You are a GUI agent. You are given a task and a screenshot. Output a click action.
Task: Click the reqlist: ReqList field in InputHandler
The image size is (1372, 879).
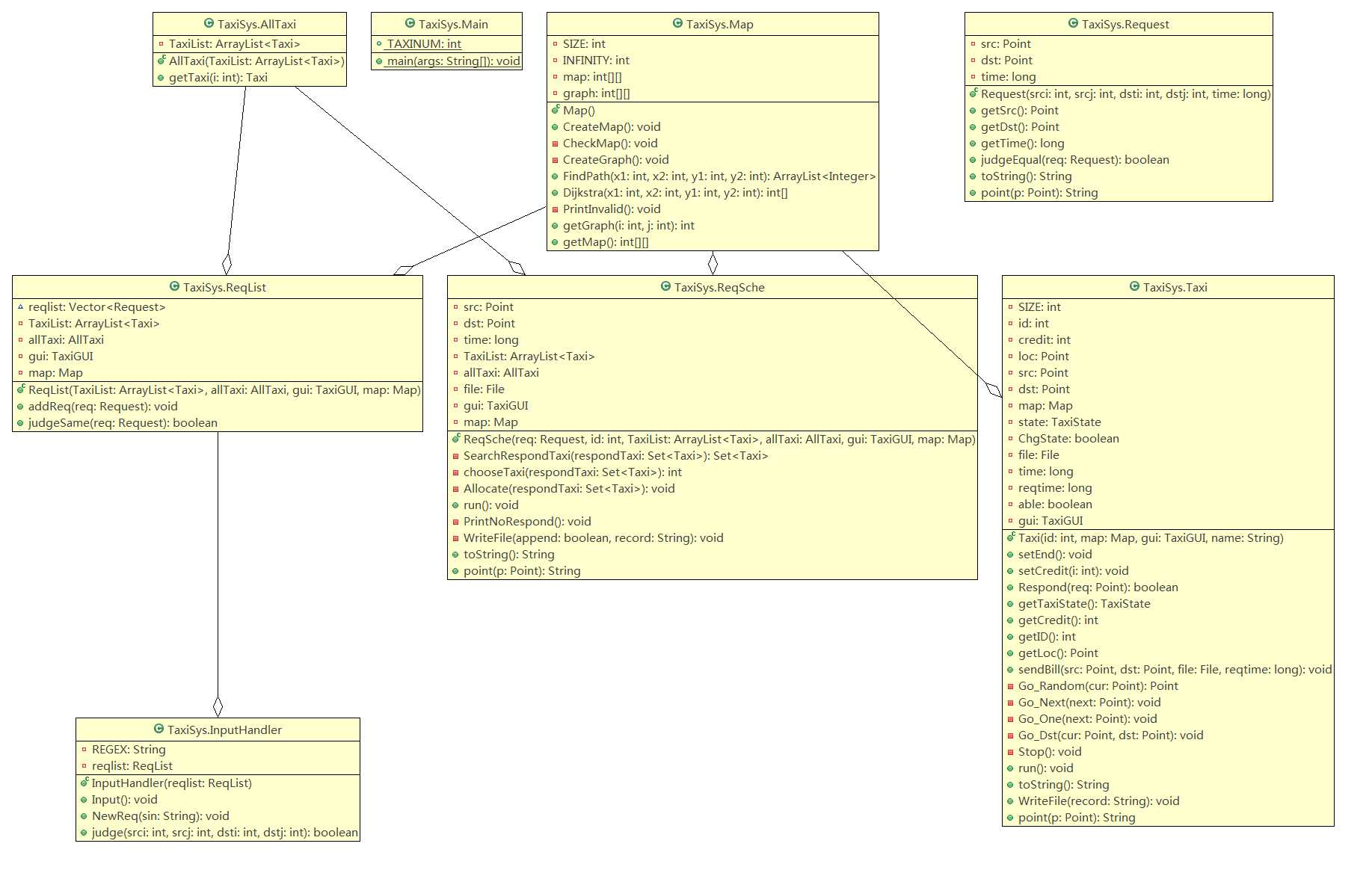pos(132,766)
